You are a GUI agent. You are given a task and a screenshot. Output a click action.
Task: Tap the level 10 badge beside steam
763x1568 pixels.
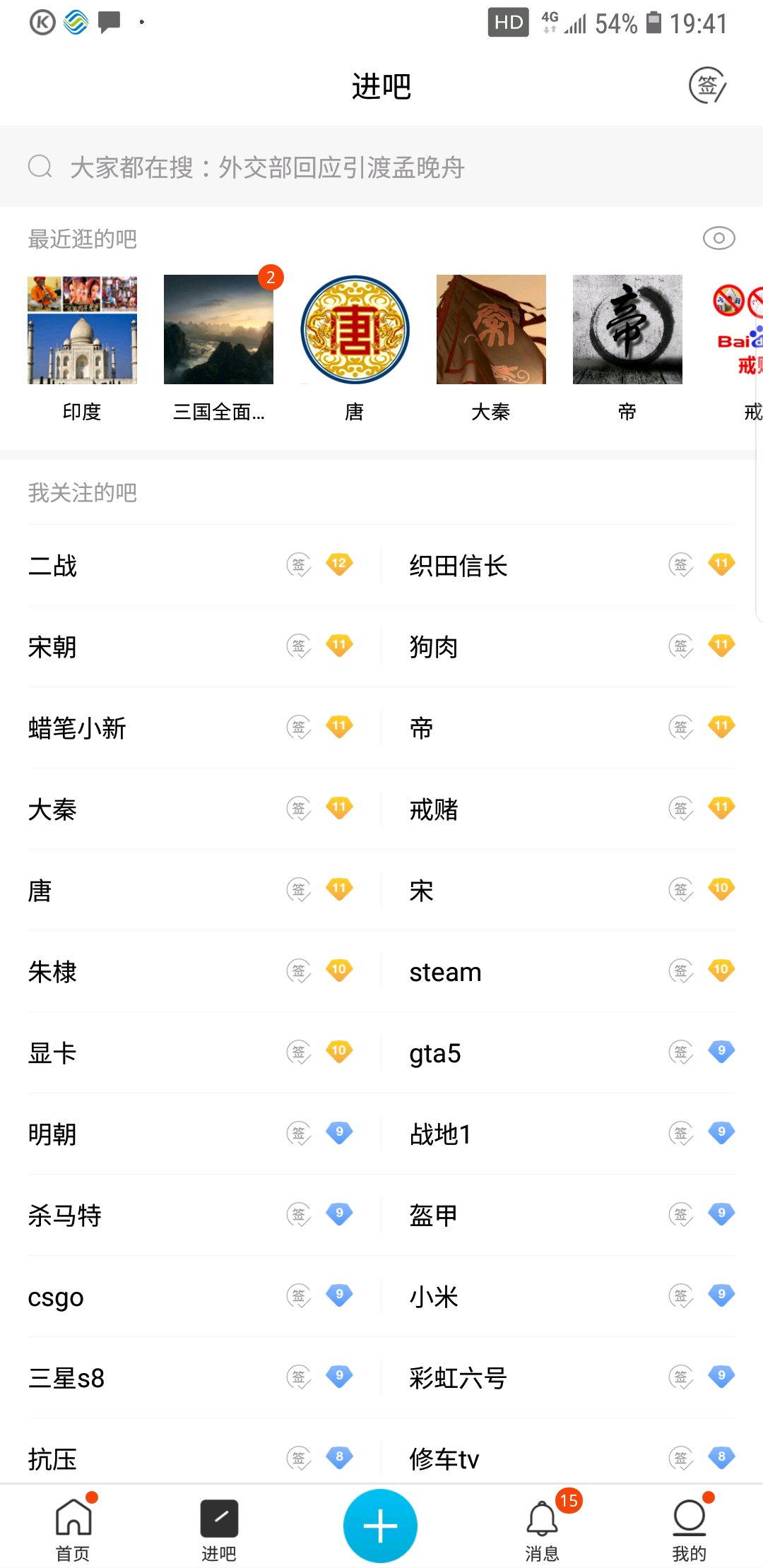coord(721,970)
